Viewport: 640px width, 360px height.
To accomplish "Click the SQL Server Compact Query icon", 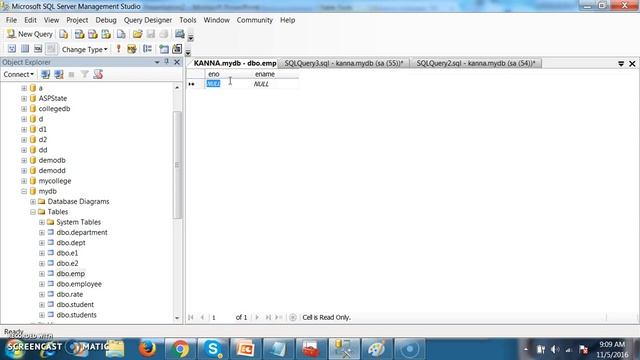I will 121,34.
